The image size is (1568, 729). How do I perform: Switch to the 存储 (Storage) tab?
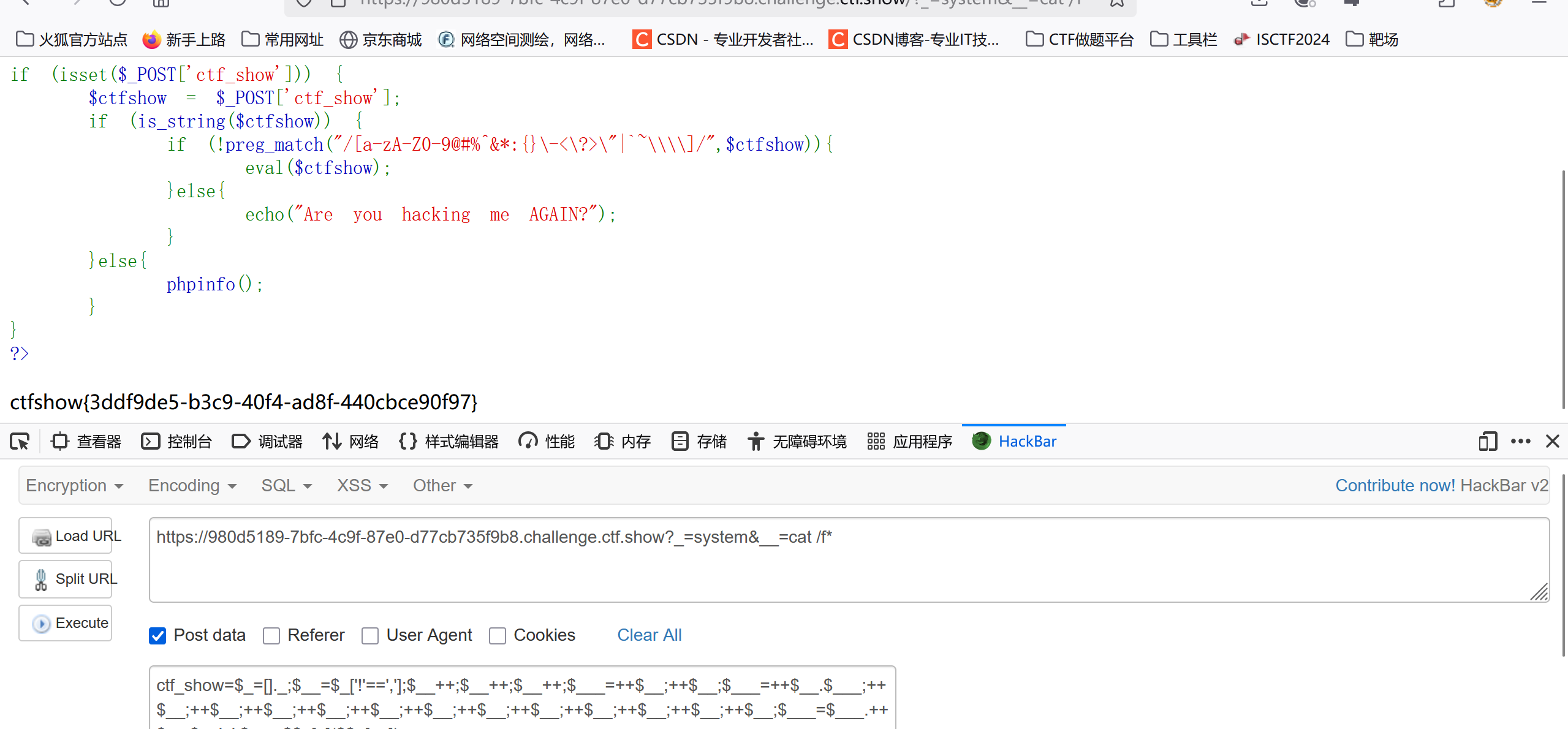pyautogui.click(x=699, y=441)
